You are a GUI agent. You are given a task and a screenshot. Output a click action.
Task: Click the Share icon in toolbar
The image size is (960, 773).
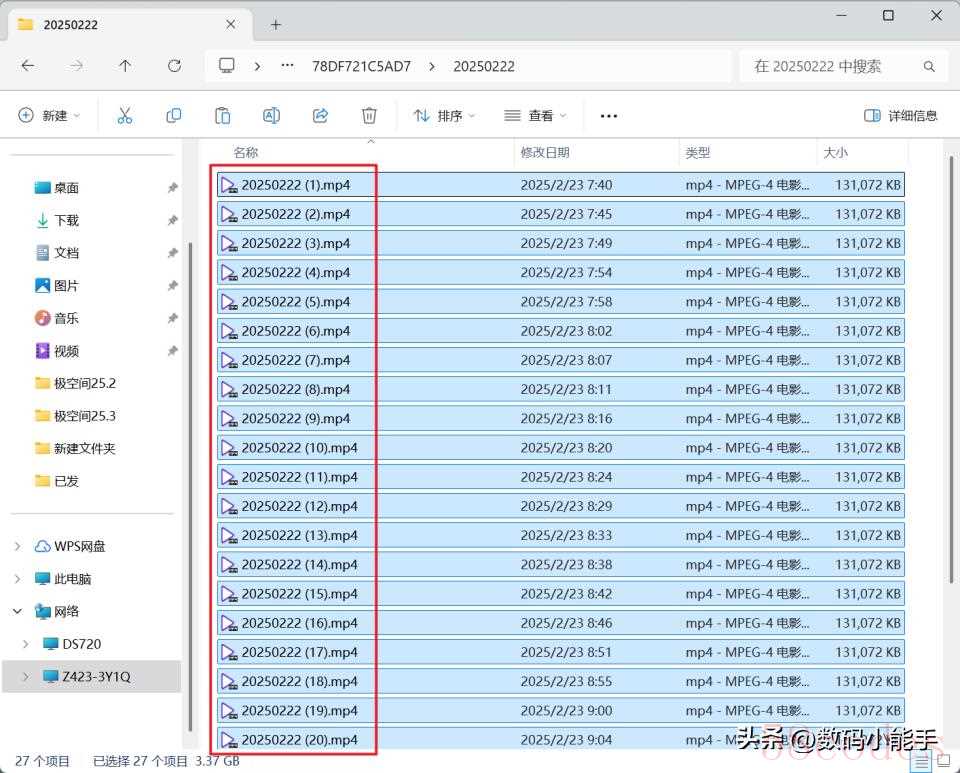click(x=320, y=116)
